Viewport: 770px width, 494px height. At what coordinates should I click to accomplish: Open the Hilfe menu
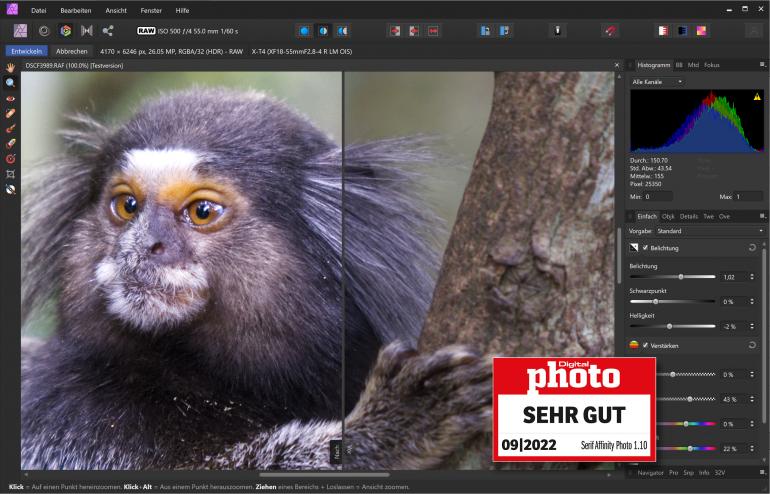coord(182,10)
